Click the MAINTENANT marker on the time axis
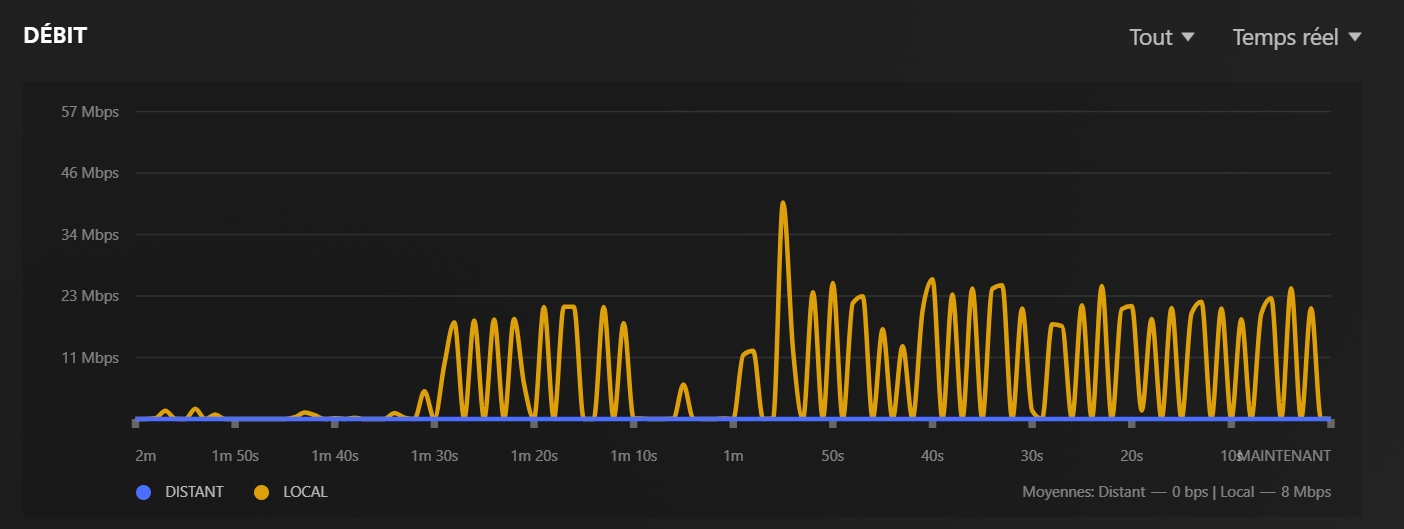The image size is (1404, 529). coord(1286,456)
